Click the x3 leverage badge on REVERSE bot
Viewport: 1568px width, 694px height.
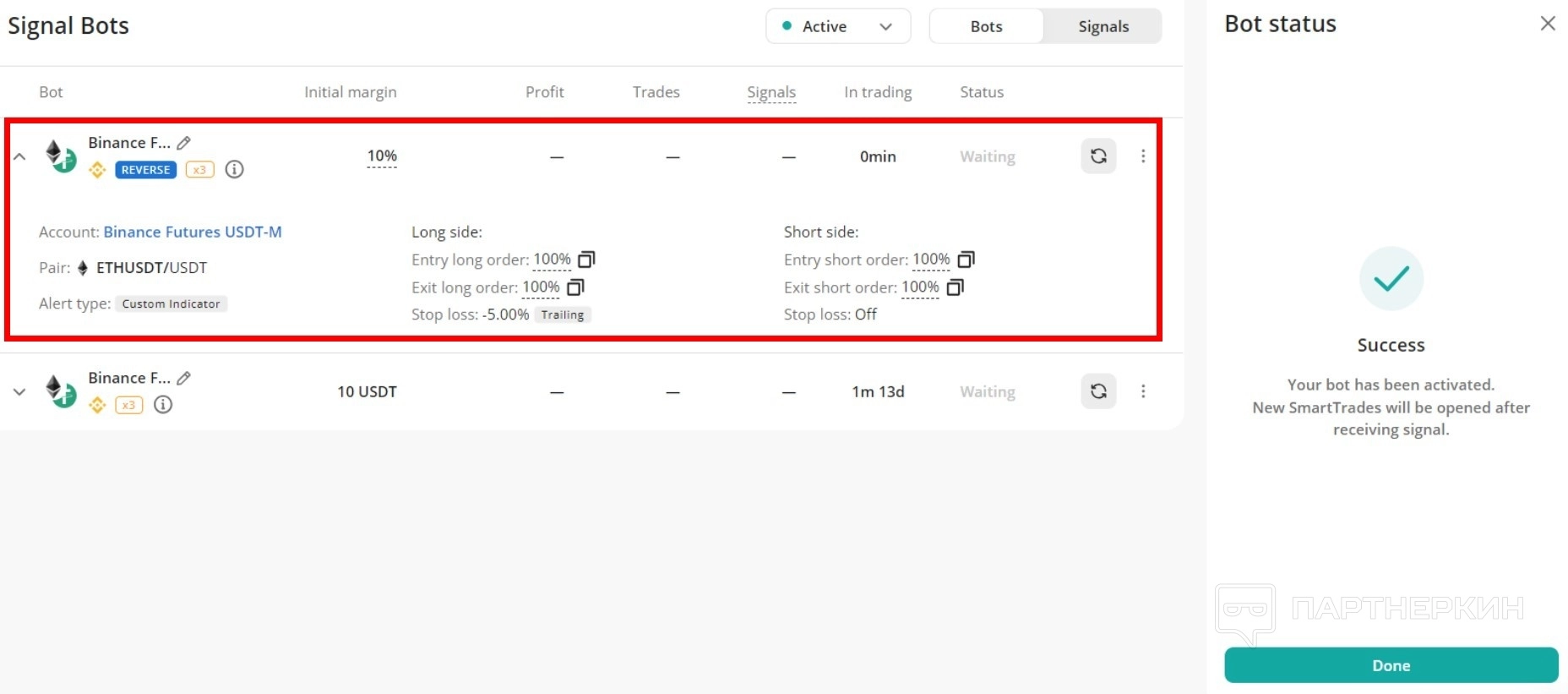point(199,170)
